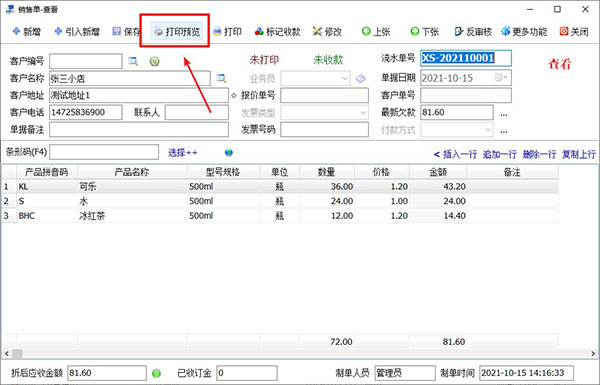Click the 新增 toolbar button
The height and width of the screenshot is (385, 600).
coord(26,31)
